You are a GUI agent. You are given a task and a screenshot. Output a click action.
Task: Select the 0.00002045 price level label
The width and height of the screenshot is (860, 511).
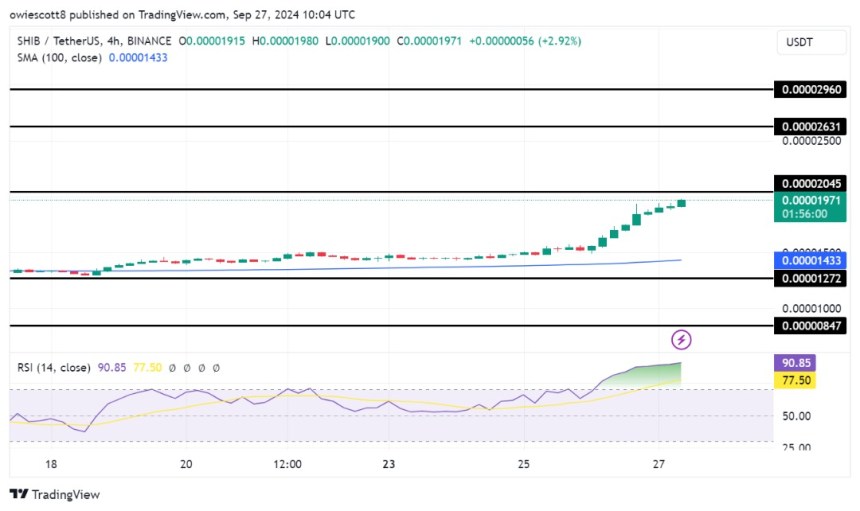811,184
